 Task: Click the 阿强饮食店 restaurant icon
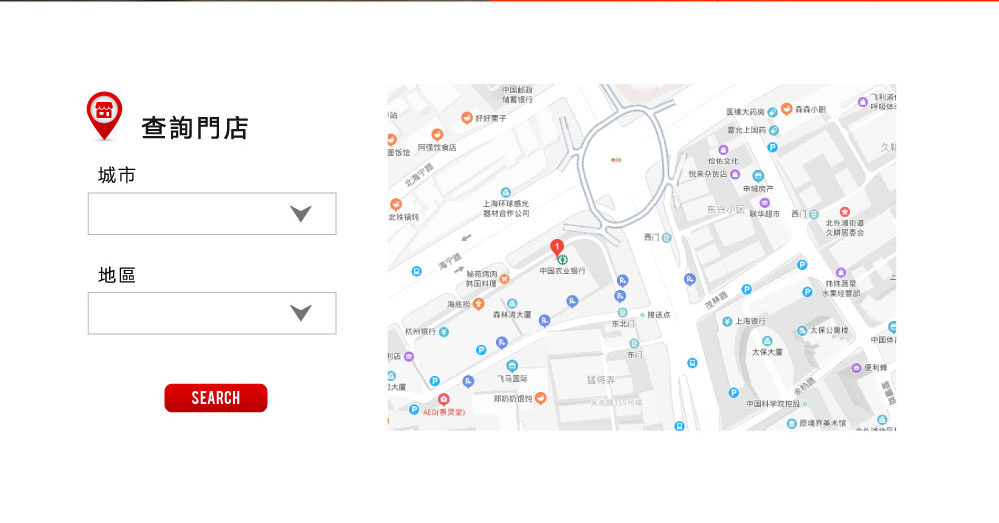[436, 135]
